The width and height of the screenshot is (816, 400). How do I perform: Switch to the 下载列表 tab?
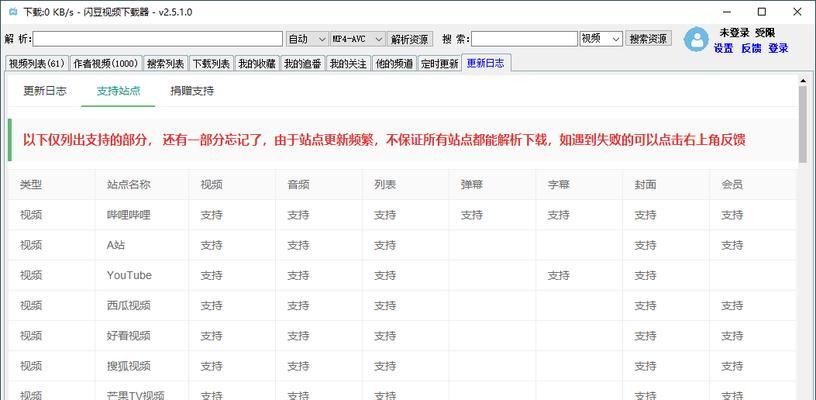211,63
